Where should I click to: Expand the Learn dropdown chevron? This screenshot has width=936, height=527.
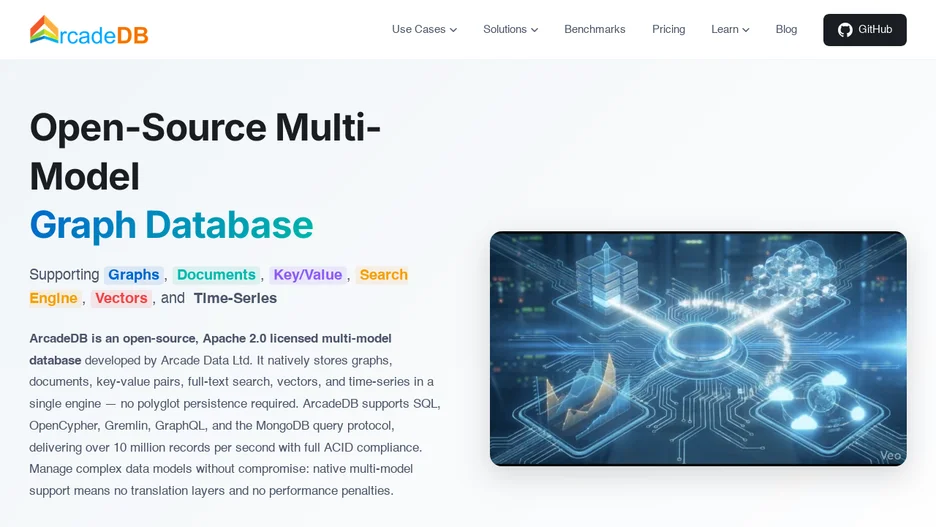click(746, 30)
